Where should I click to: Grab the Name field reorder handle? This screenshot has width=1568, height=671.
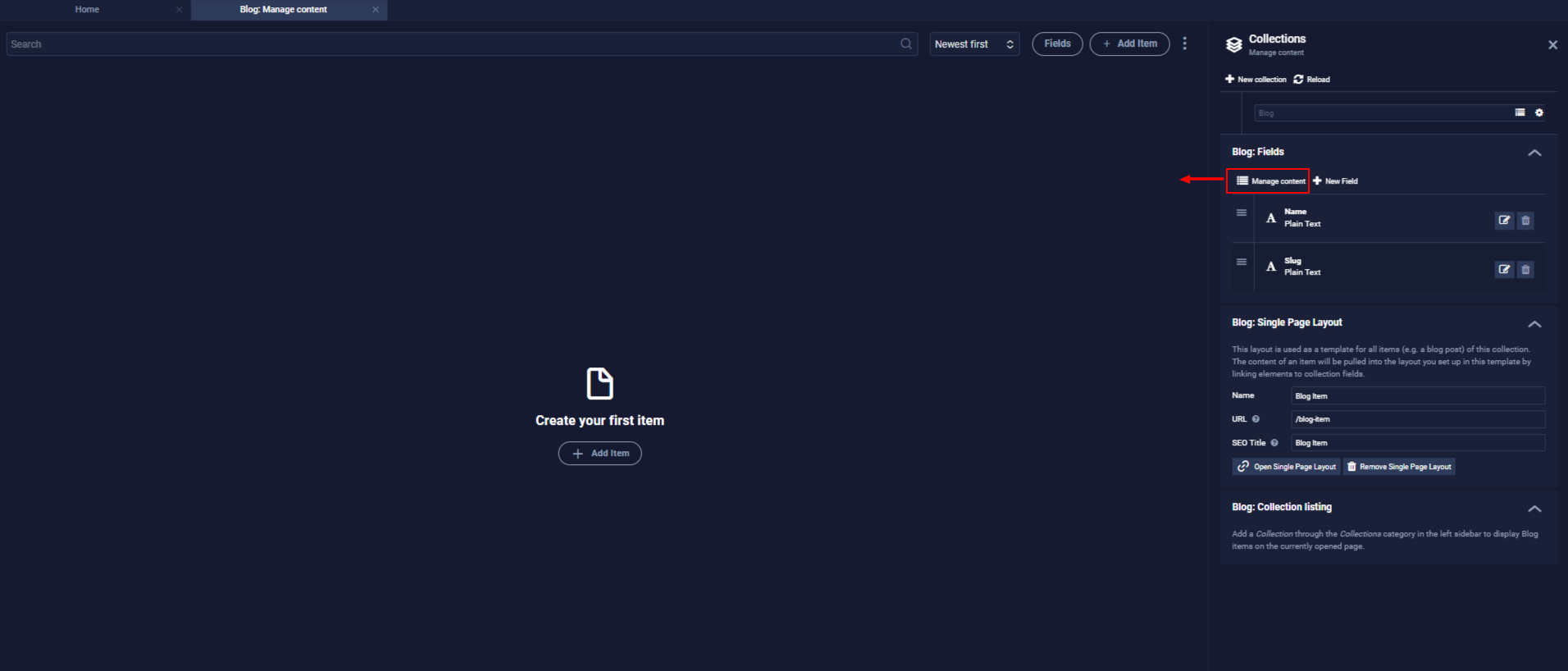pyautogui.click(x=1242, y=212)
